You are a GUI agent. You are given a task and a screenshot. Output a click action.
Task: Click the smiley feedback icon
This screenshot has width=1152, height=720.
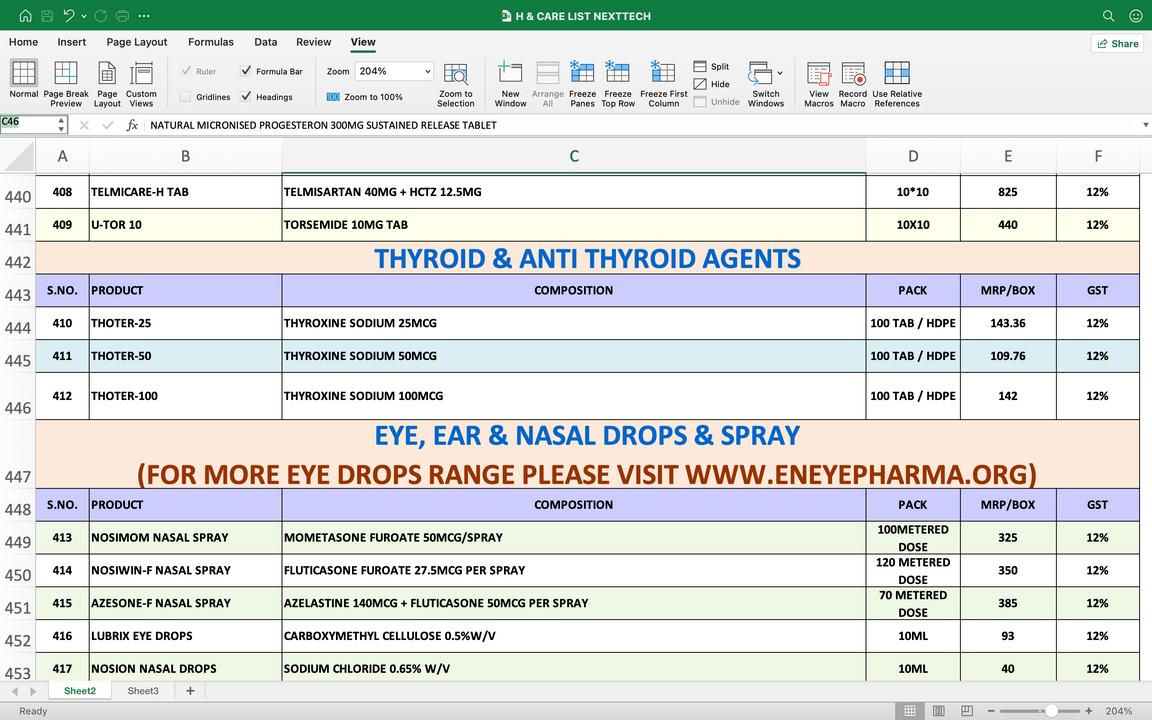point(1135,15)
